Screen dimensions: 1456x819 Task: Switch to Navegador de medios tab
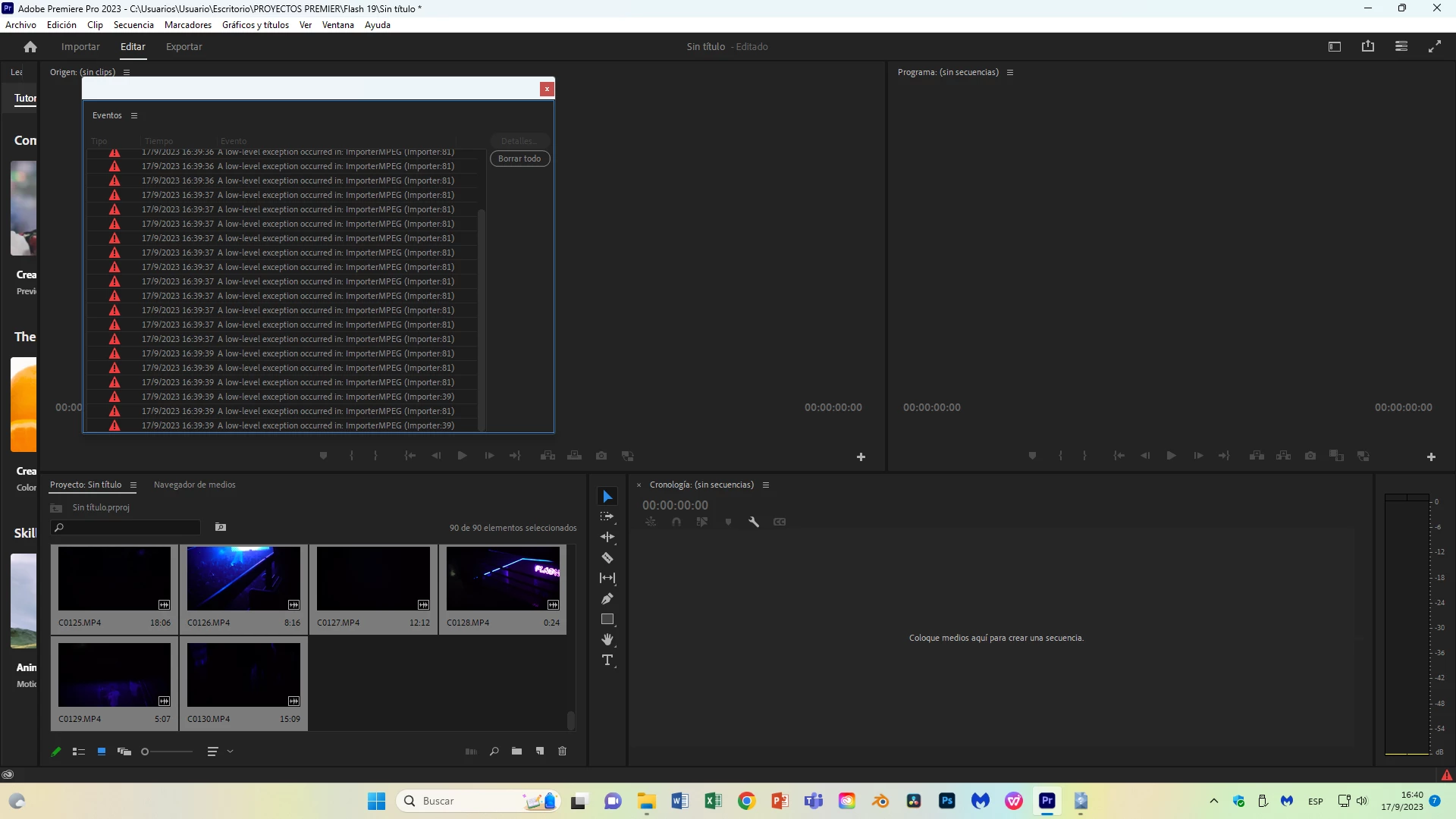click(194, 485)
